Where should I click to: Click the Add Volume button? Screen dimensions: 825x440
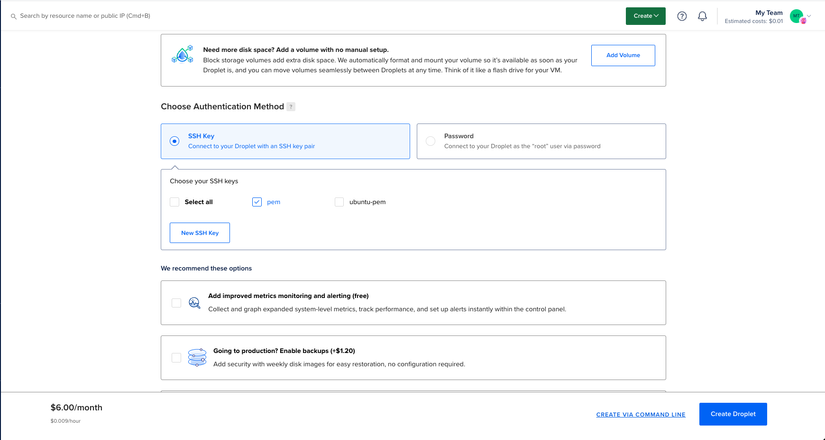(622, 55)
